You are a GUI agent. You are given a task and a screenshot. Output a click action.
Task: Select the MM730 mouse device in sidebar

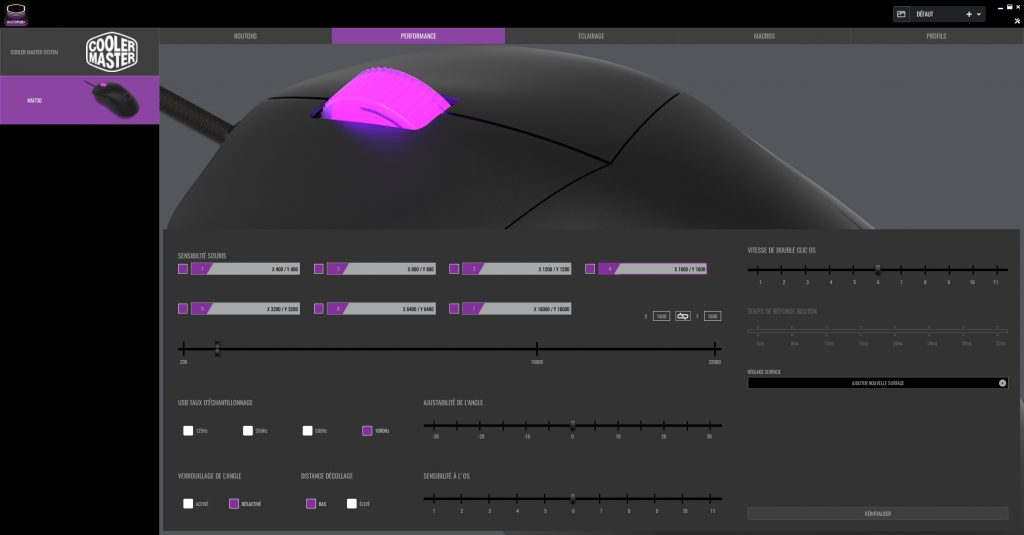79,100
